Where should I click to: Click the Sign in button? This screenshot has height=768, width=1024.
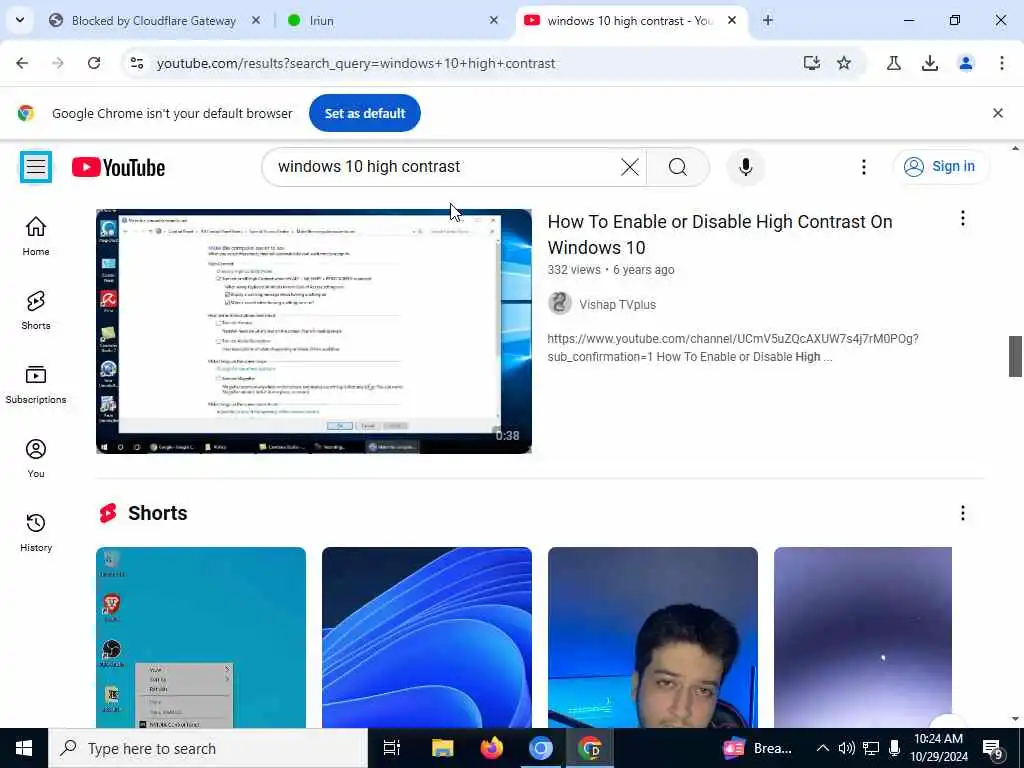(940, 167)
